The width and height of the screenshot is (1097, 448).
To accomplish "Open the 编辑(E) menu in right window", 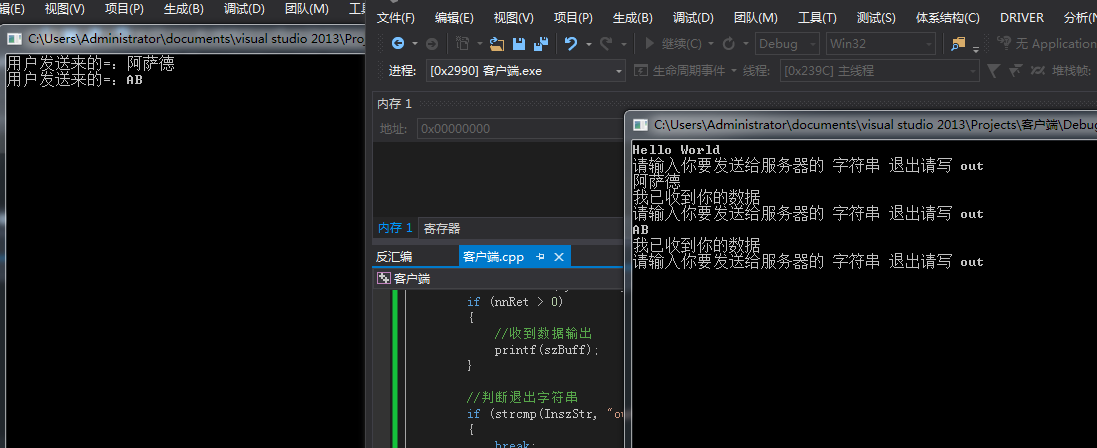I will (x=454, y=18).
